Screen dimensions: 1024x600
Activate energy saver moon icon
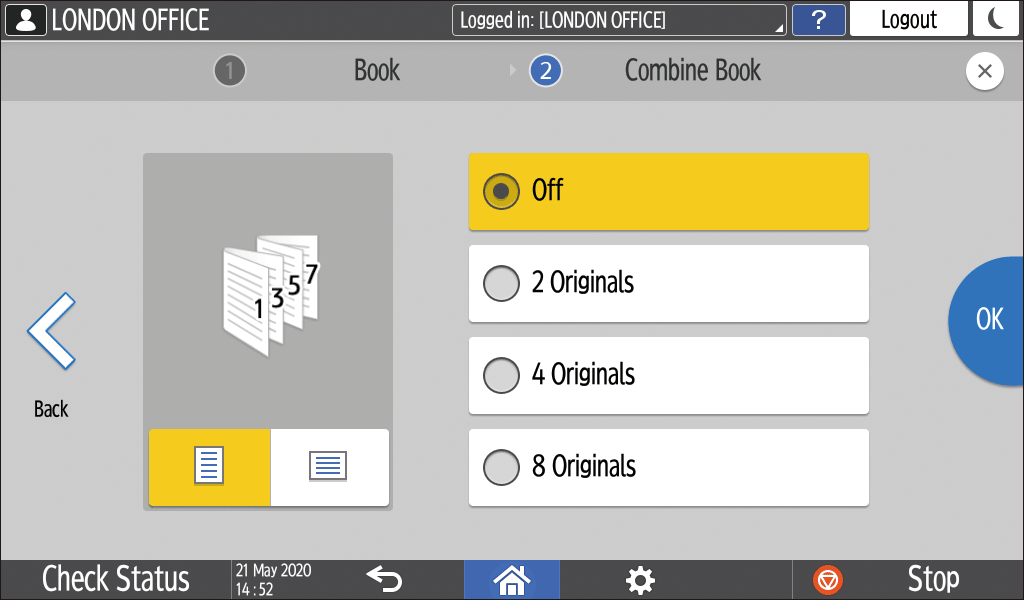996,19
